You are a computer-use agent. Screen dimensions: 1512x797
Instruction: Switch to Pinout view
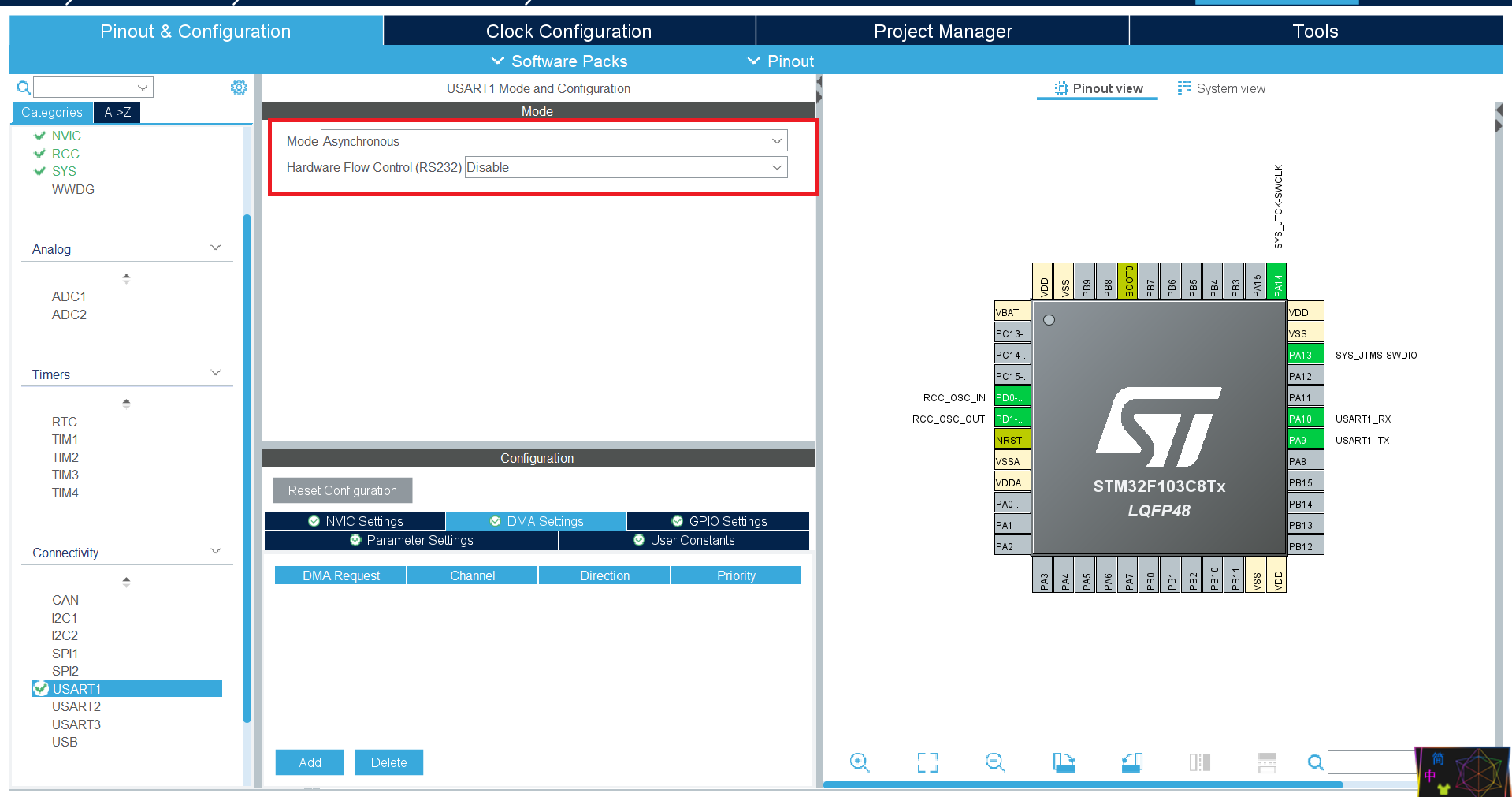click(x=1098, y=88)
